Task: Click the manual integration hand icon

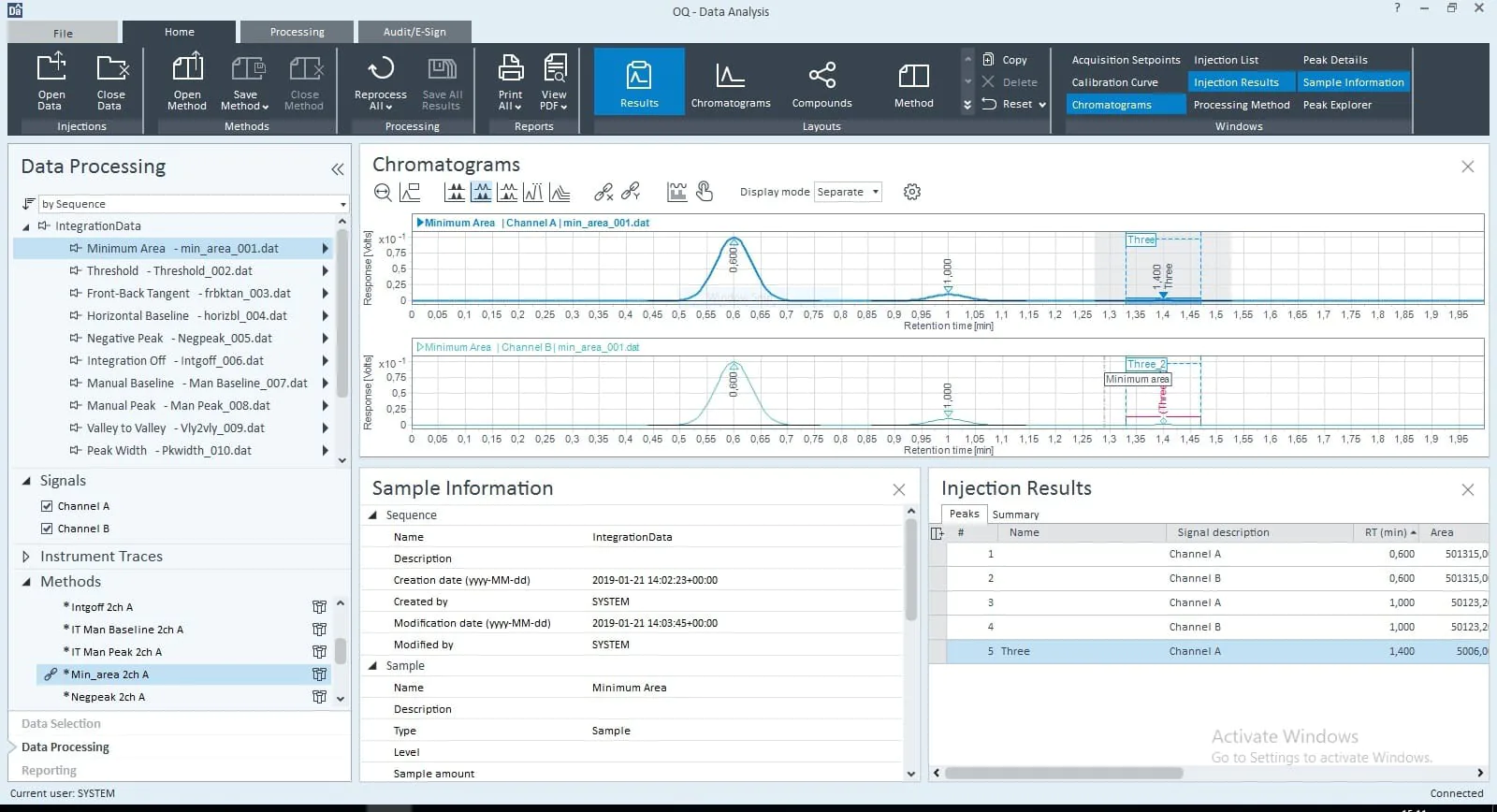Action: [705, 192]
